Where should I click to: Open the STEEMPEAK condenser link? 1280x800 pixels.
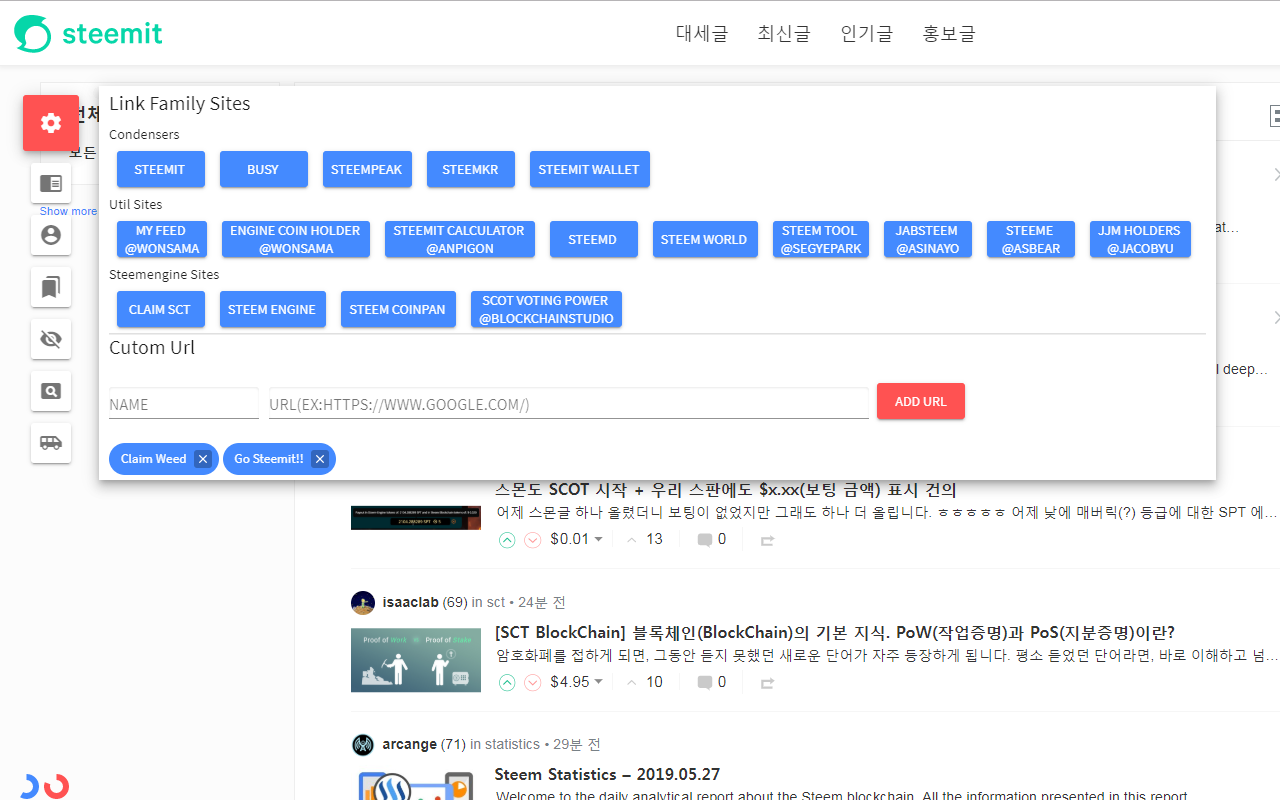[x=367, y=169]
